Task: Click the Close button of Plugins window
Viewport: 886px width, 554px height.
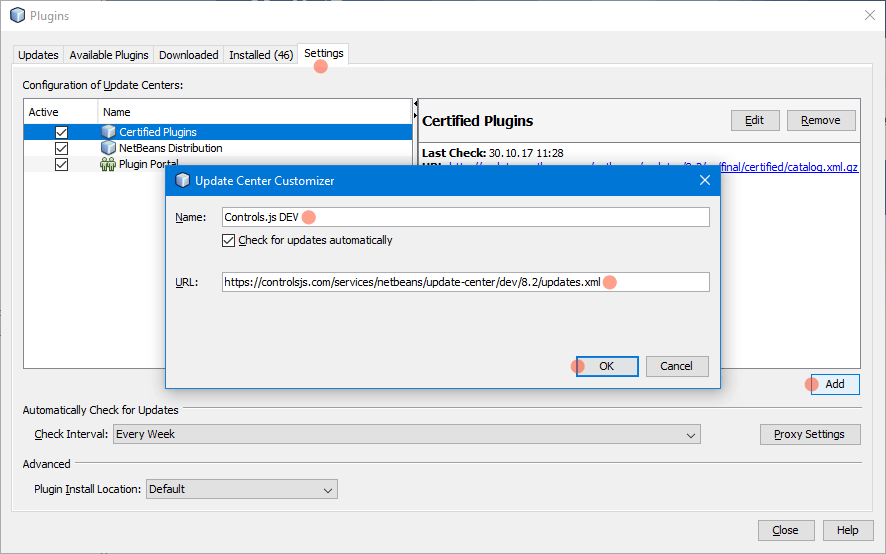Action: 786,530
